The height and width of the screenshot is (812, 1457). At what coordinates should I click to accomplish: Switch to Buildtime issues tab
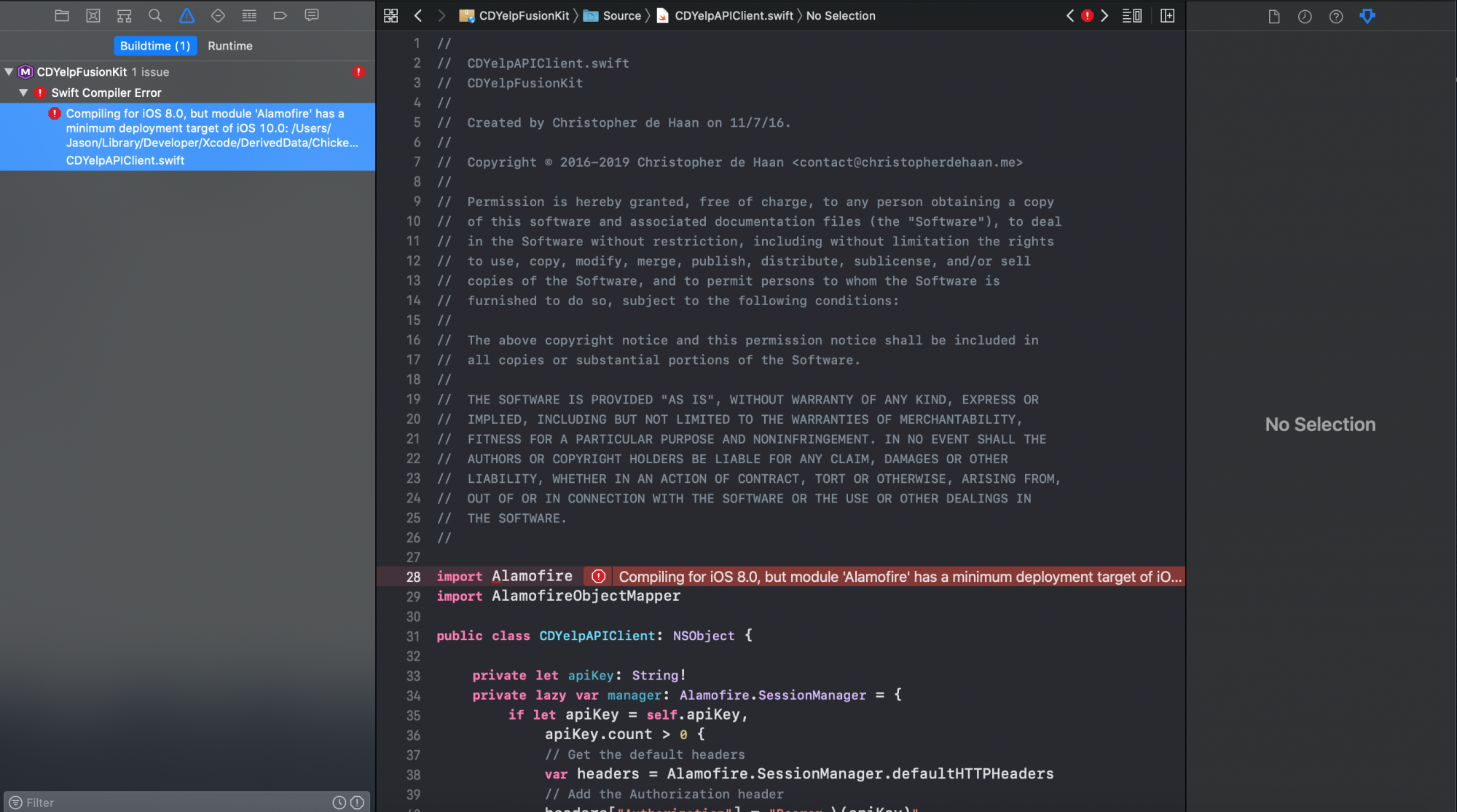coord(155,46)
